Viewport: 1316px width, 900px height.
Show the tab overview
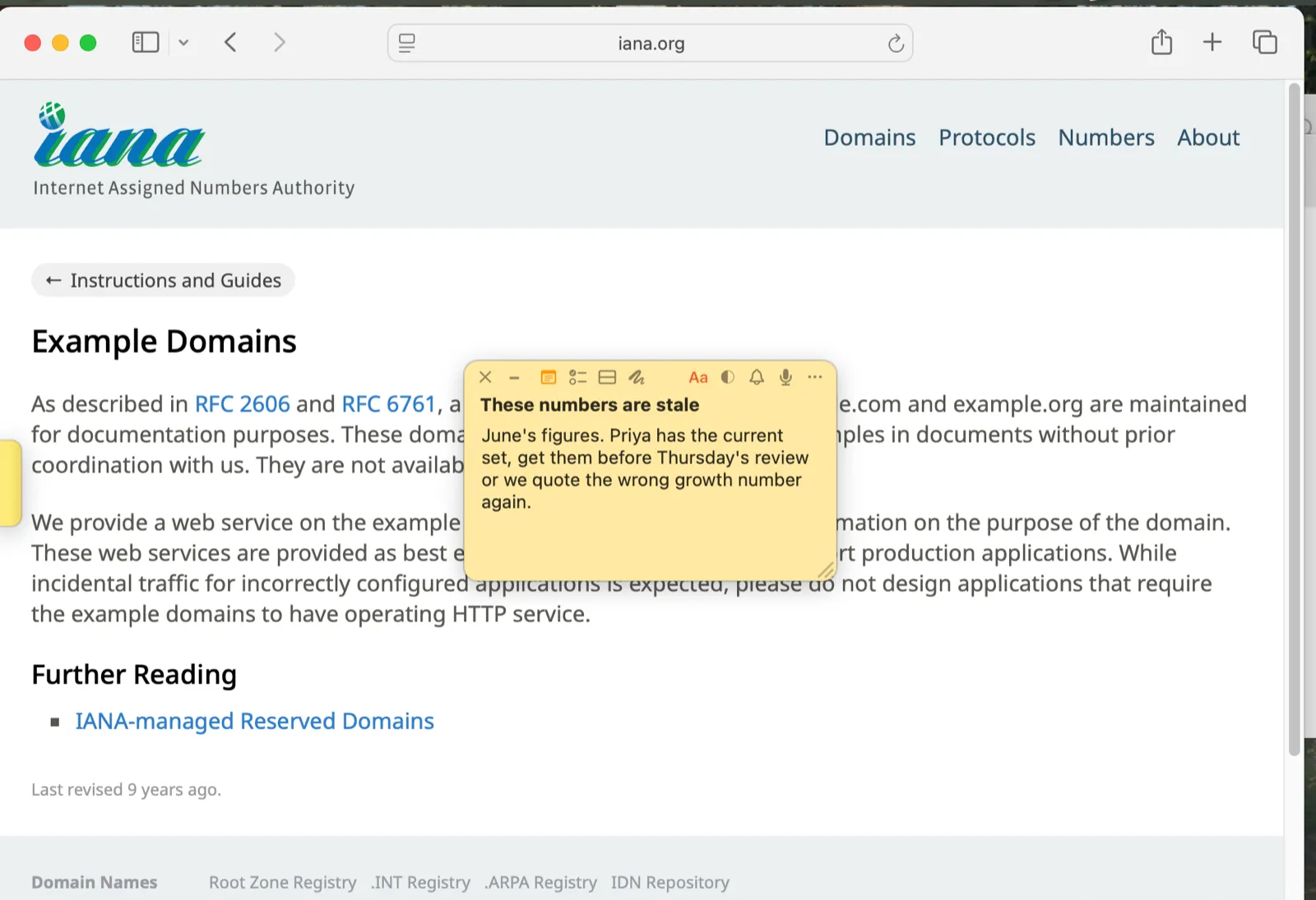(1265, 42)
